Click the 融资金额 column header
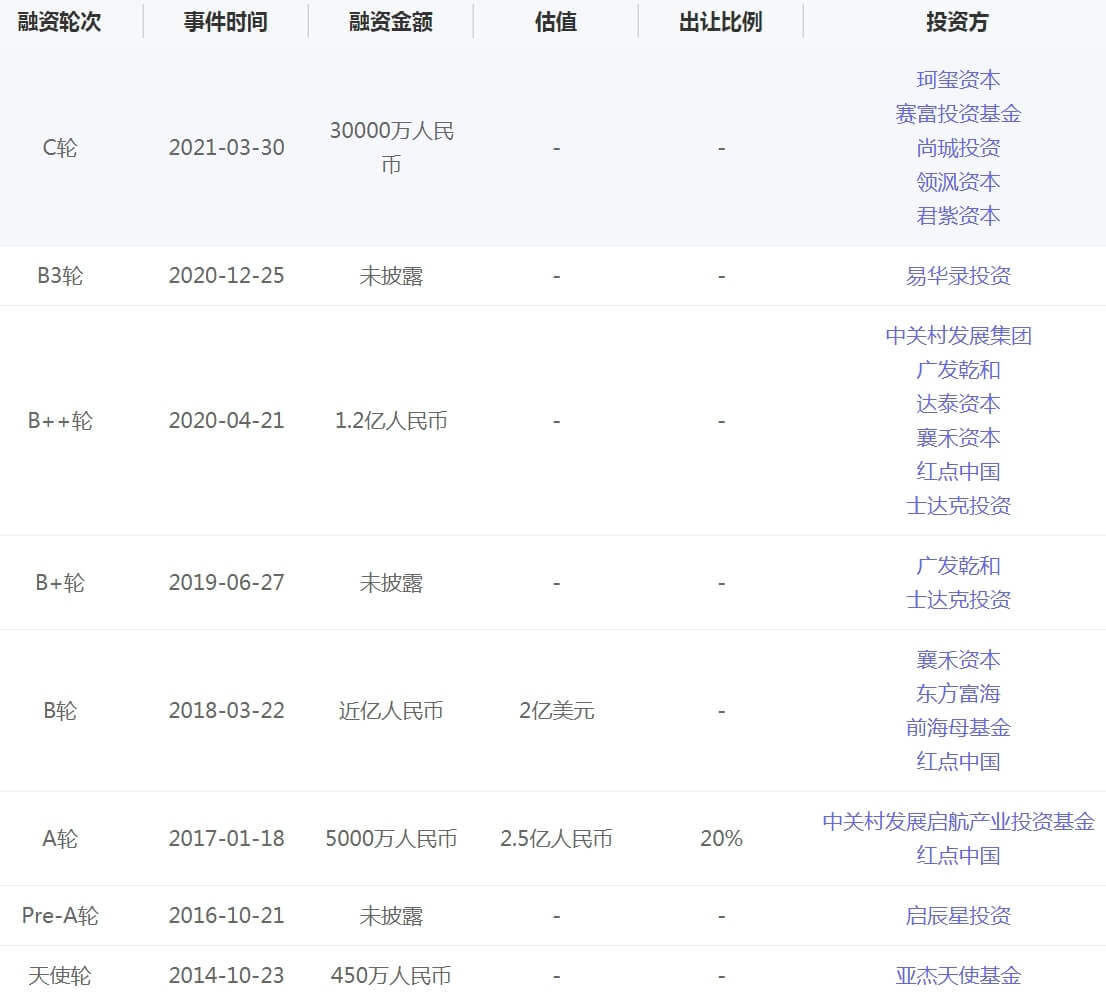The height and width of the screenshot is (999, 1106). click(x=391, y=22)
